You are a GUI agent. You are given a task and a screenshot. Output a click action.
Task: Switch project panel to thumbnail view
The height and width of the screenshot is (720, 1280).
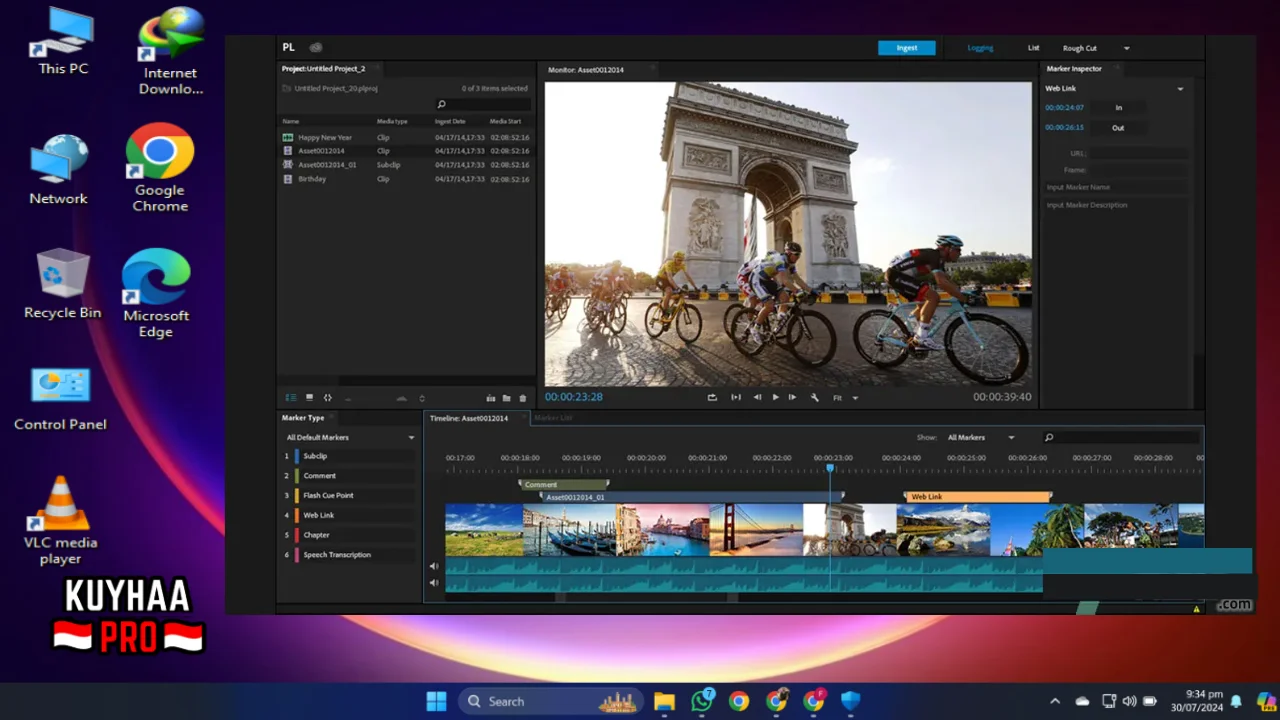click(309, 398)
